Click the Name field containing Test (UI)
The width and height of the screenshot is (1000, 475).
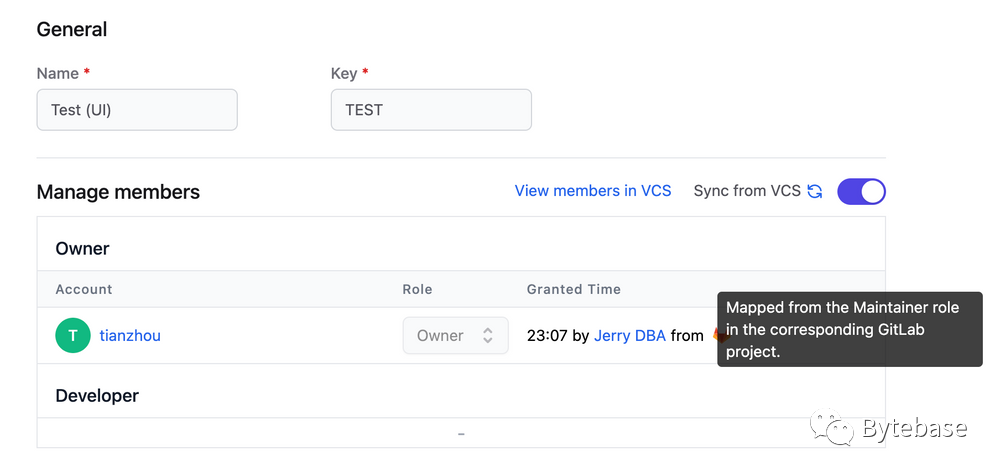pos(137,110)
